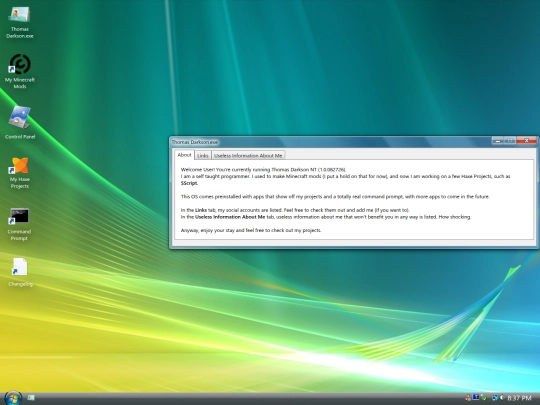Click the bold SScript text
Viewport: 540px width, 405px height.
[x=189, y=183]
